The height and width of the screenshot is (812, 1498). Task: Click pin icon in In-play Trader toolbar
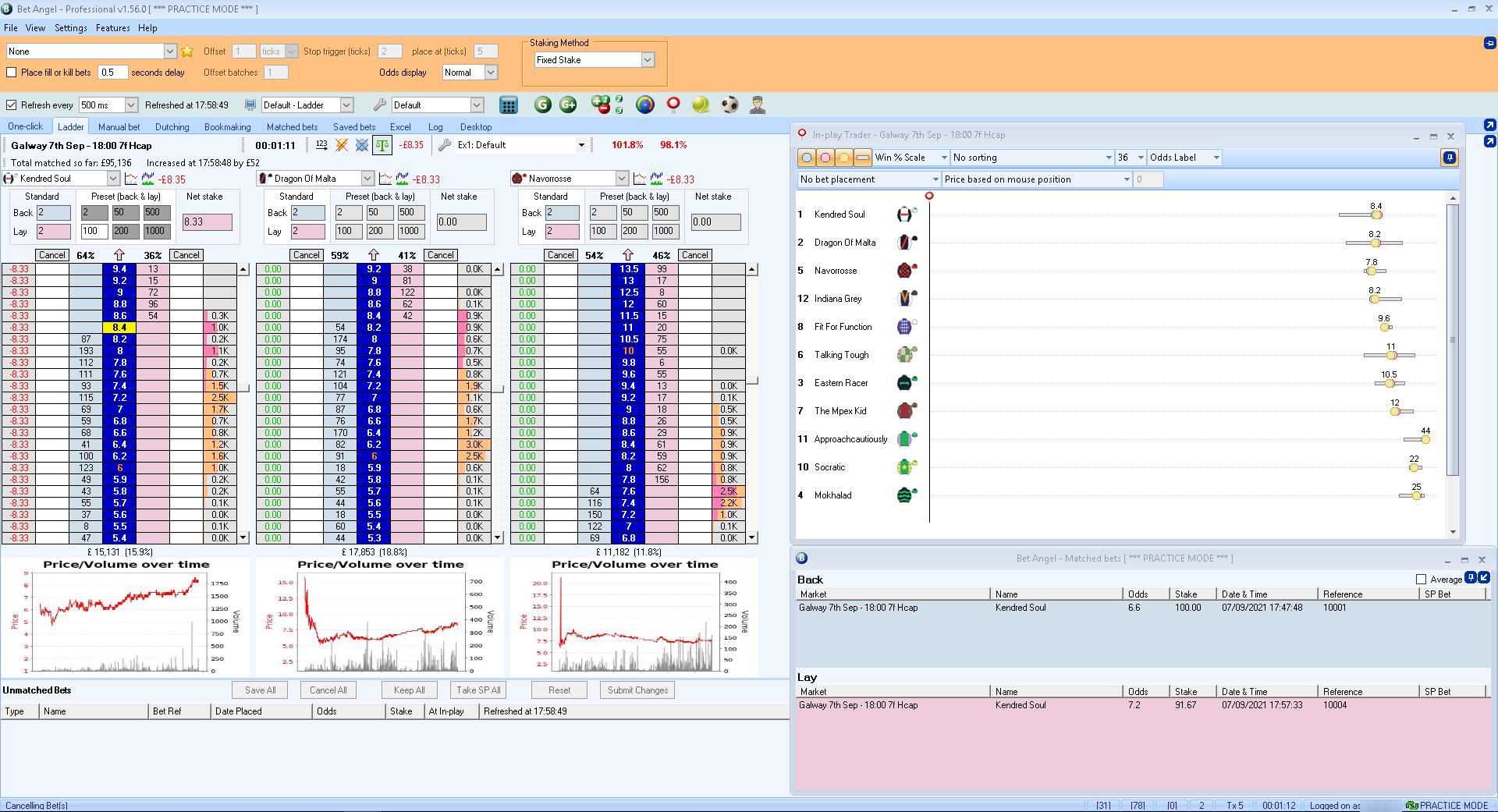pyautogui.click(x=1449, y=158)
